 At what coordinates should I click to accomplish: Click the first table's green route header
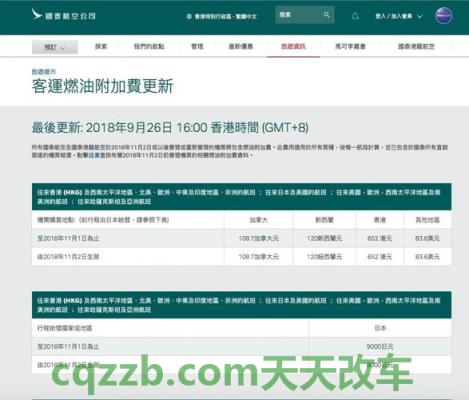pyautogui.click(x=242, y=197)
